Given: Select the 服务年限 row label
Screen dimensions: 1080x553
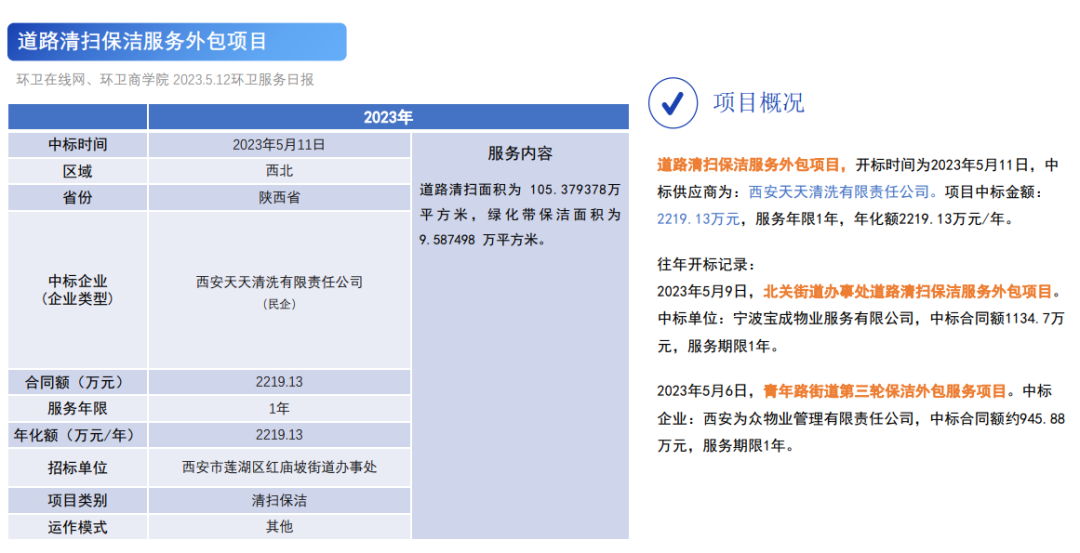Looking at the screenshot, I should 77,408.
